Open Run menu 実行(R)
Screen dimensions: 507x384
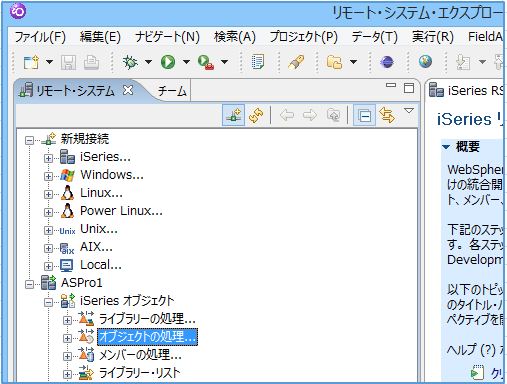[x=433, y=37]
